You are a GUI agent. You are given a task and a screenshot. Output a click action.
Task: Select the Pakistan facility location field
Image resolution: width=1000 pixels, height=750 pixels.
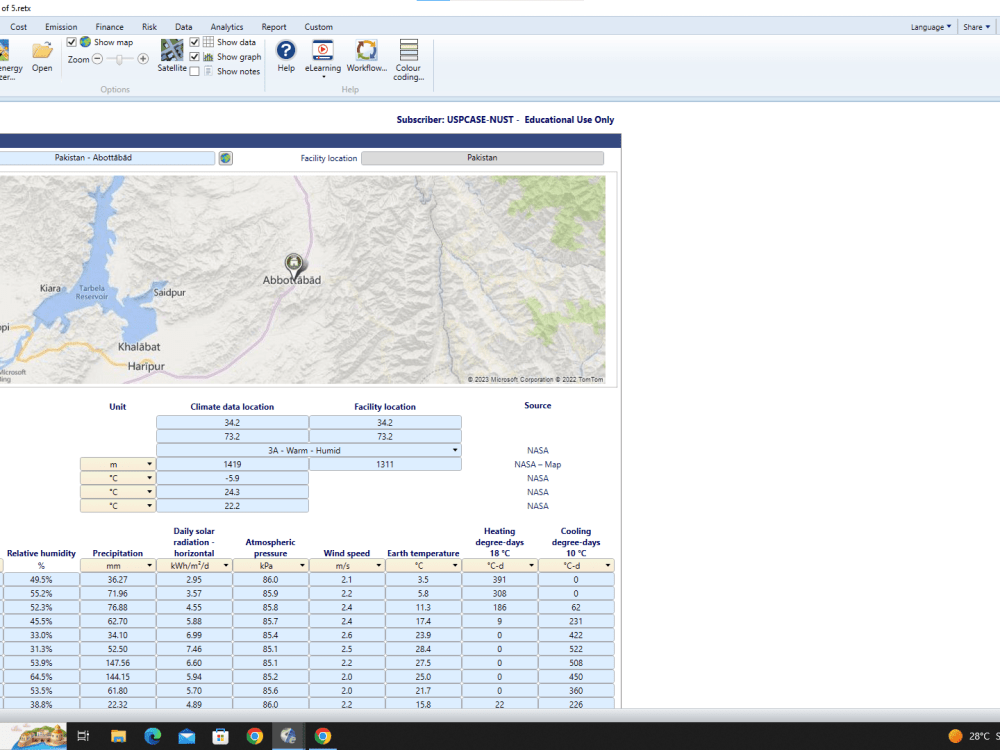484,157
